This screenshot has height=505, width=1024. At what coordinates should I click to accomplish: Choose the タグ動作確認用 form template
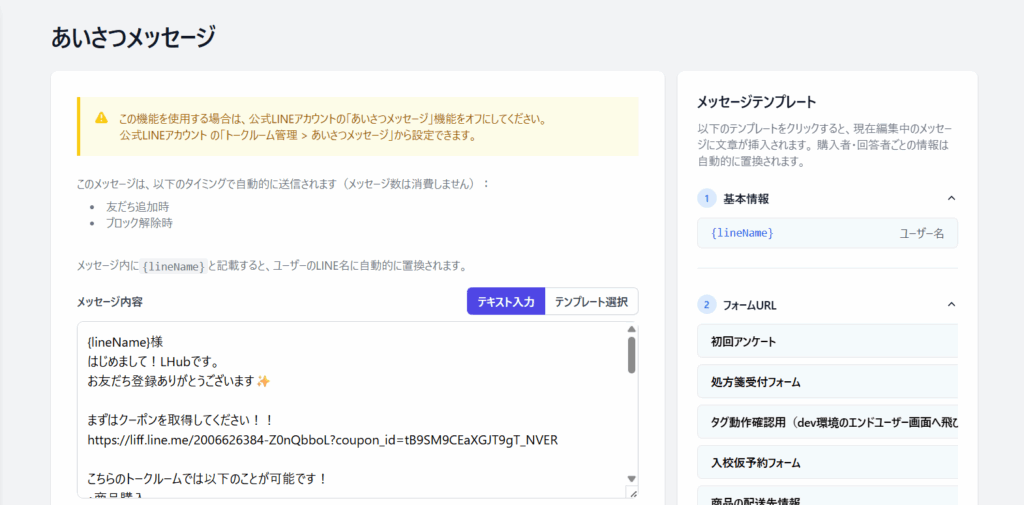point(826,423)
